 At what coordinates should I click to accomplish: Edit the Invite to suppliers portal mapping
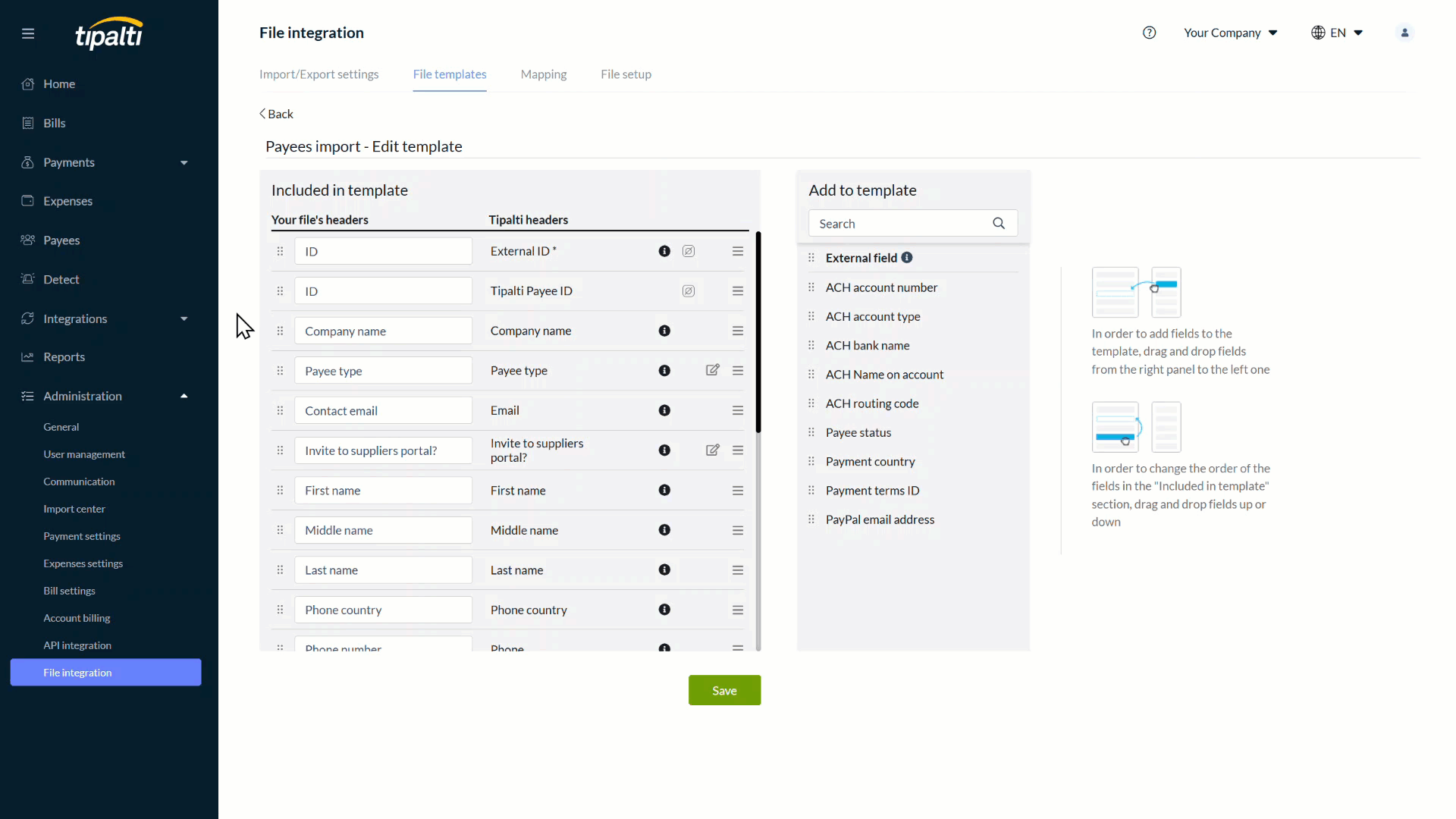click(x=713, y=450)
